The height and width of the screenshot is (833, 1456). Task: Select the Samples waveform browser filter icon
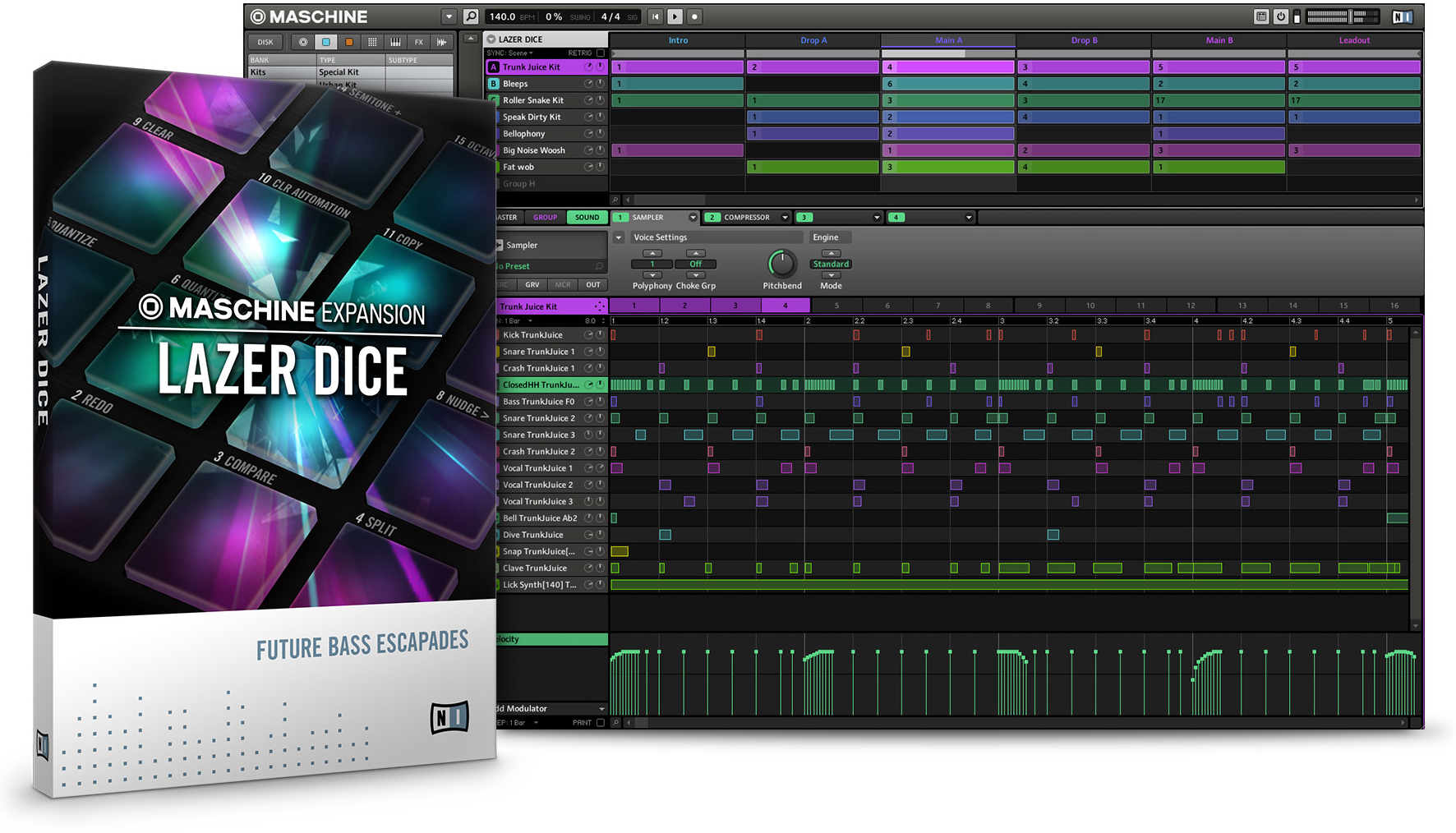441,42
